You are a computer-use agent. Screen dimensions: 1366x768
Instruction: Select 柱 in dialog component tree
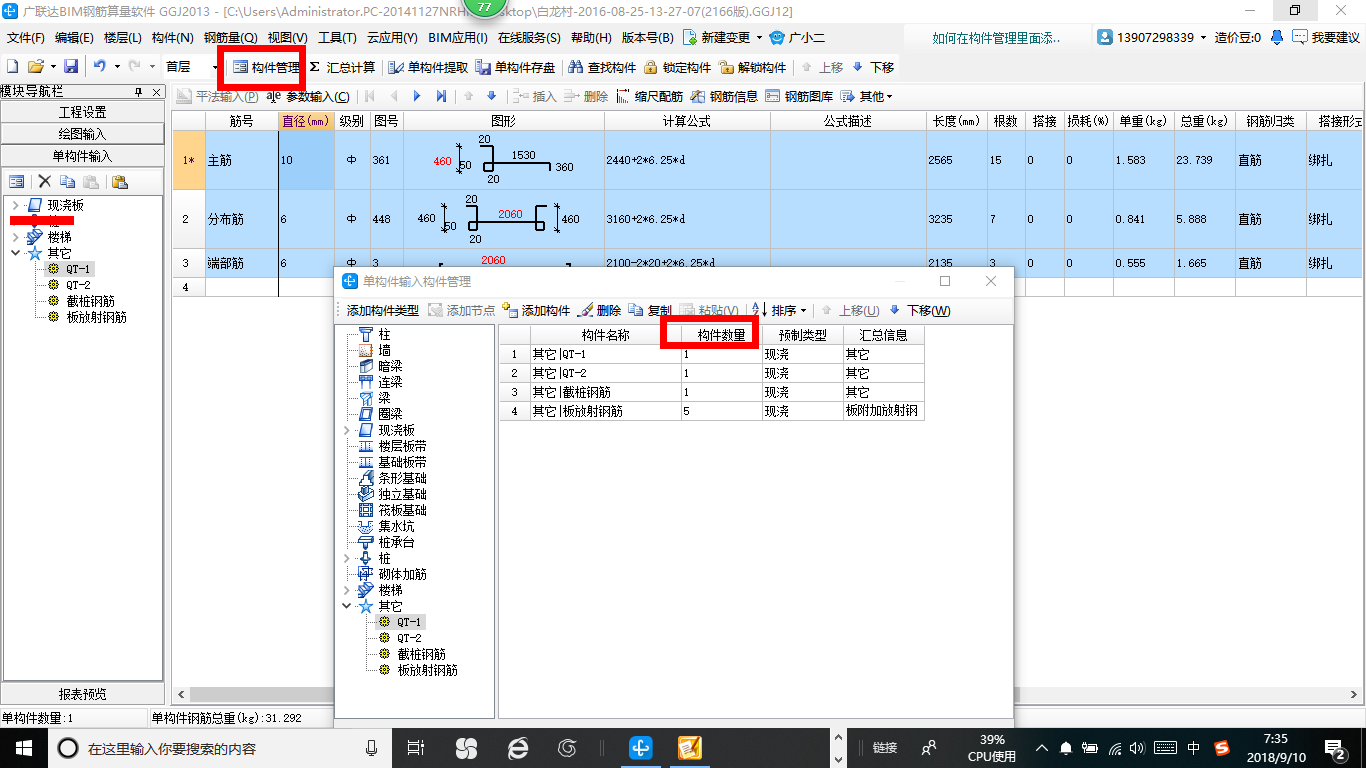[384, 334]
